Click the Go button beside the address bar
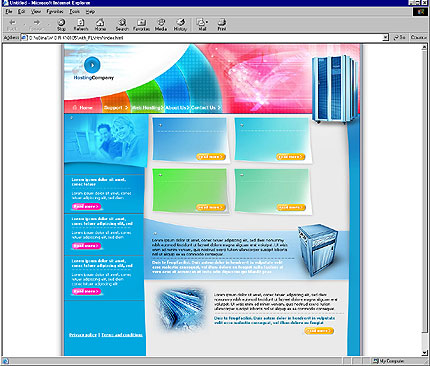Image resolution: width=430 pixels, height=366 pixels. (x=399, y=37)
